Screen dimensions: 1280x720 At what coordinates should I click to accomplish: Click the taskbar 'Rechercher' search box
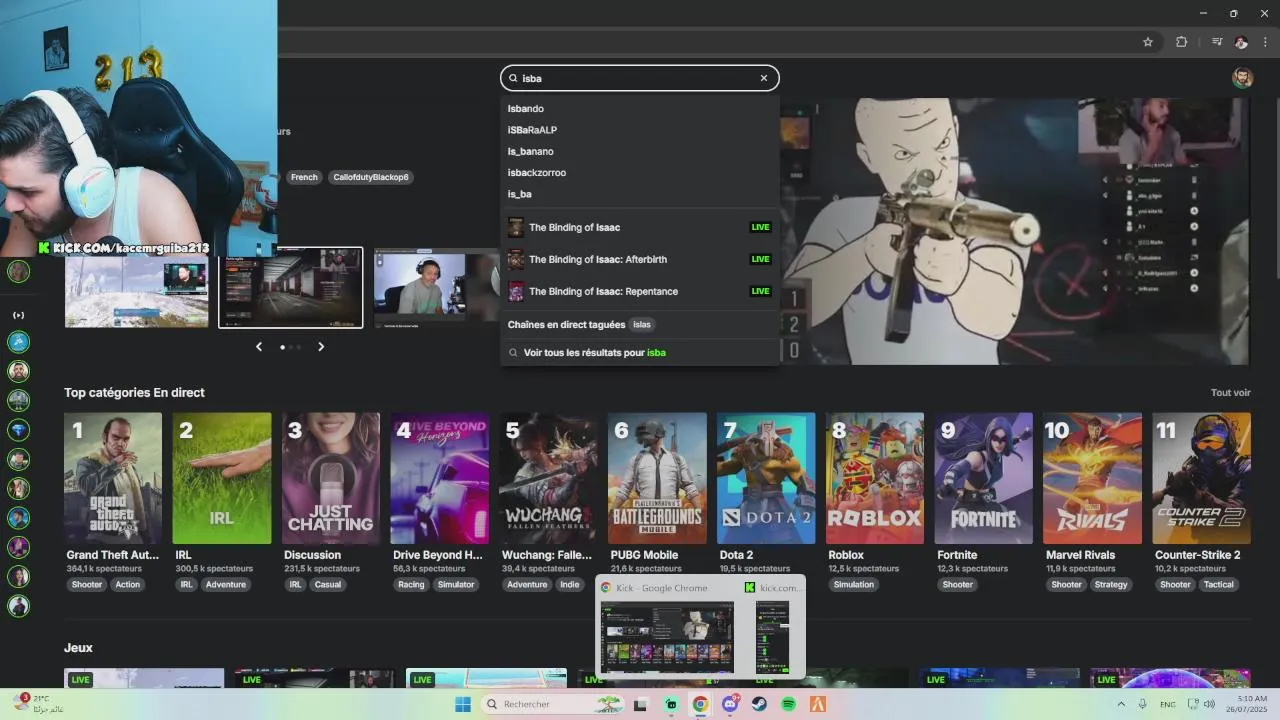pos(552,704)
